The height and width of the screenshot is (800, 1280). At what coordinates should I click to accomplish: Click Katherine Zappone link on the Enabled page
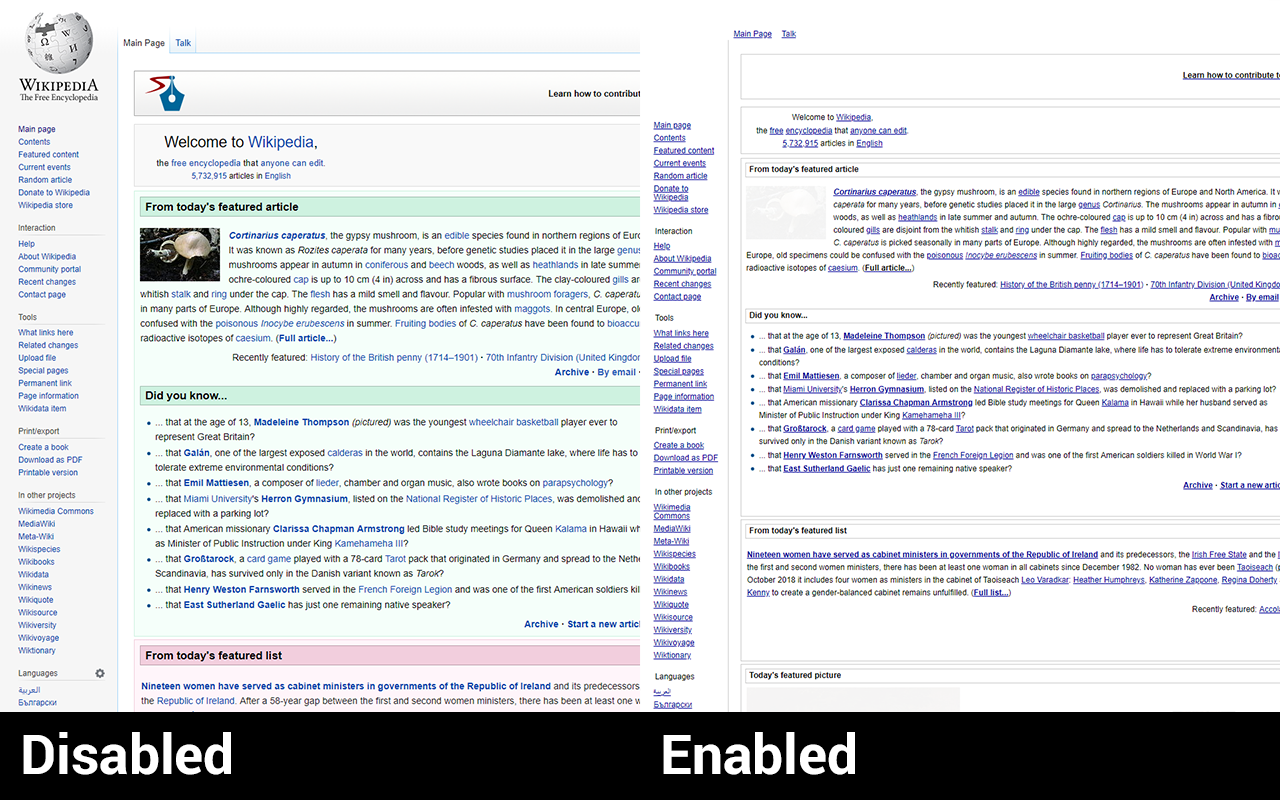click(x=1183, y=580)
